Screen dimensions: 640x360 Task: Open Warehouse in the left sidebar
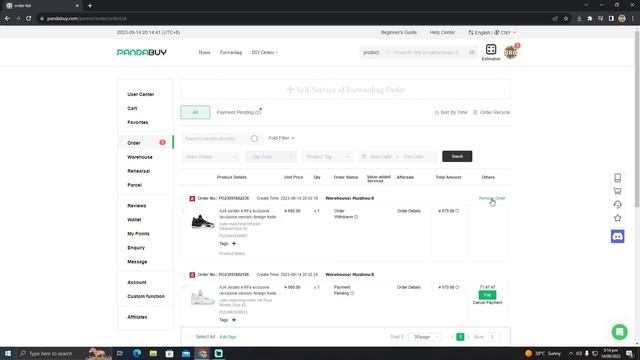[140, 157]
